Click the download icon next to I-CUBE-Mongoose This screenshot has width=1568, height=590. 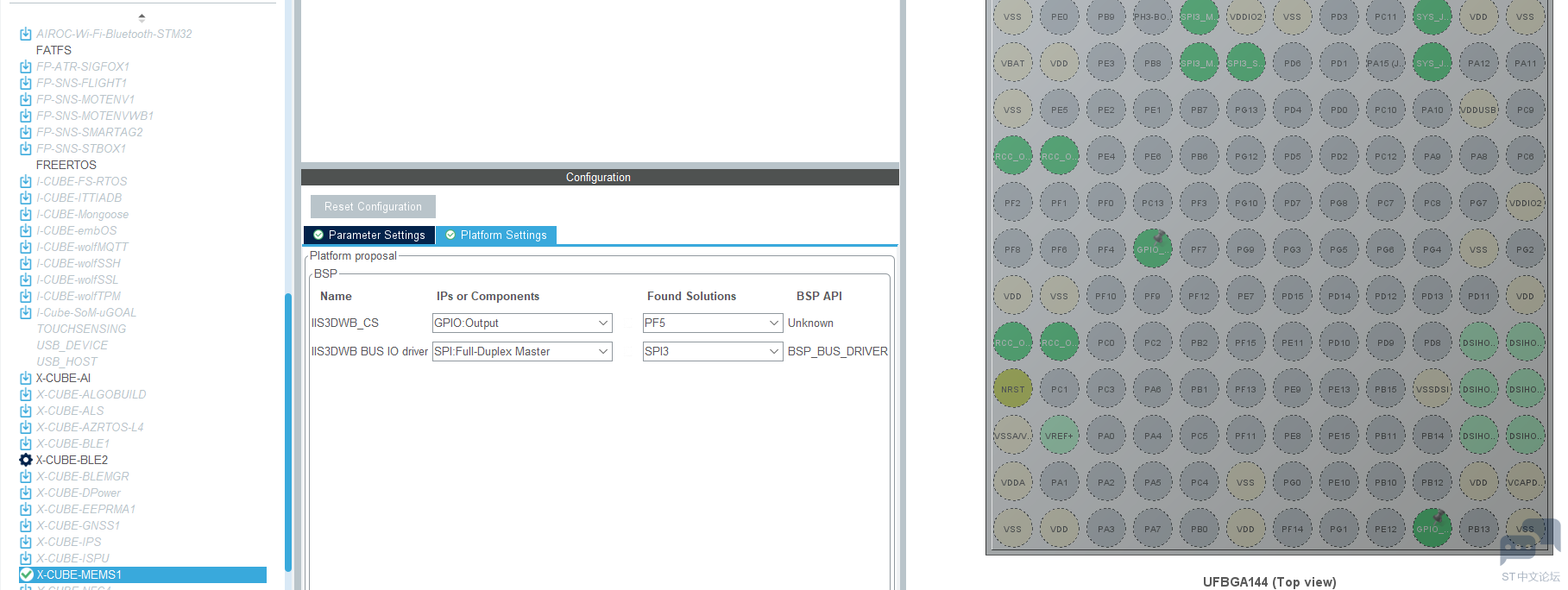tap(26, 214)
